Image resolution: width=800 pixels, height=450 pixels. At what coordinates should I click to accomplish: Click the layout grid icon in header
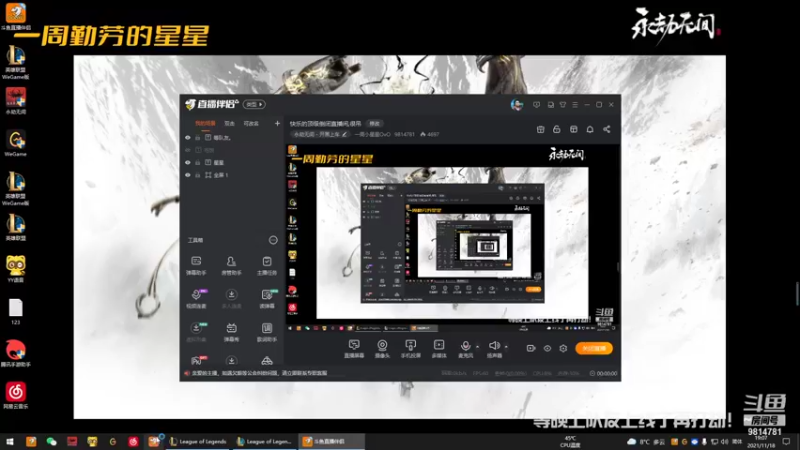(x=573, y=130)
